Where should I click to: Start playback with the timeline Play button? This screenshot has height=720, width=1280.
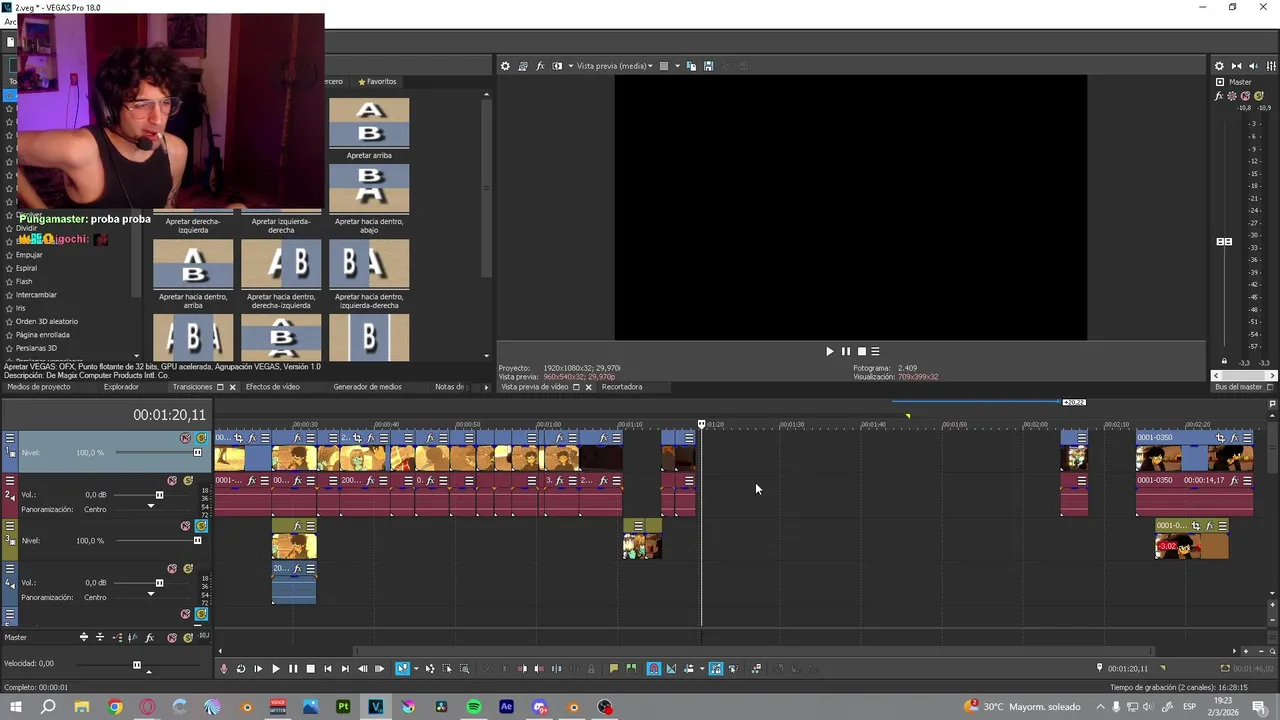(276, 669)
